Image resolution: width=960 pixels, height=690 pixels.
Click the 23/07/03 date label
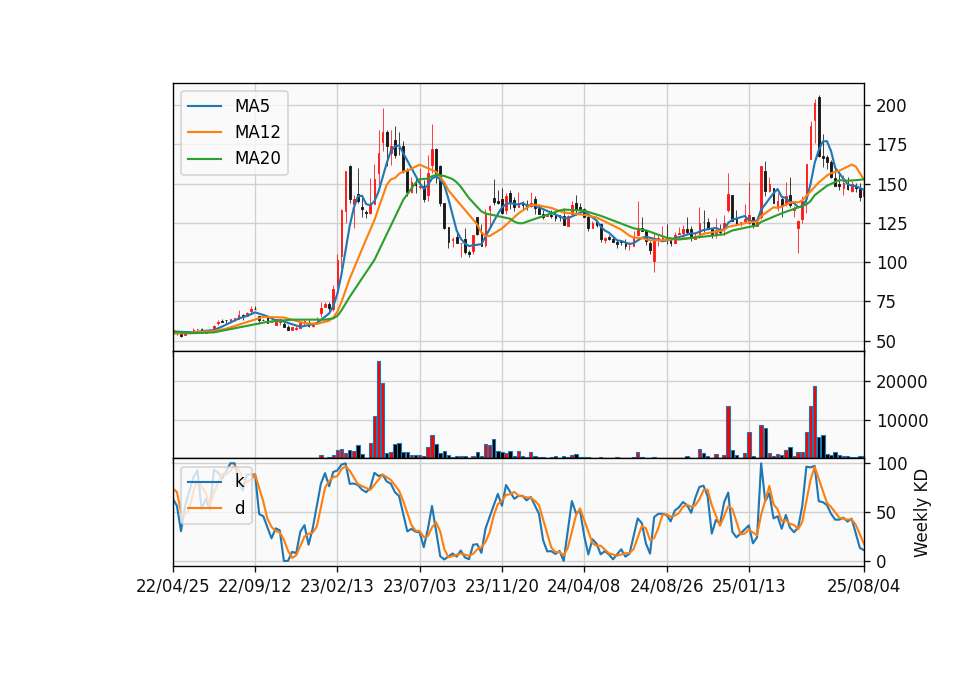pyautogui.click(x=419, y=586)
